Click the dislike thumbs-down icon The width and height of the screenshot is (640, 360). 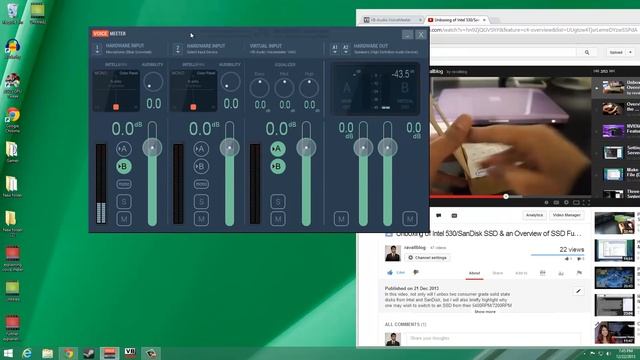(416, 272)
